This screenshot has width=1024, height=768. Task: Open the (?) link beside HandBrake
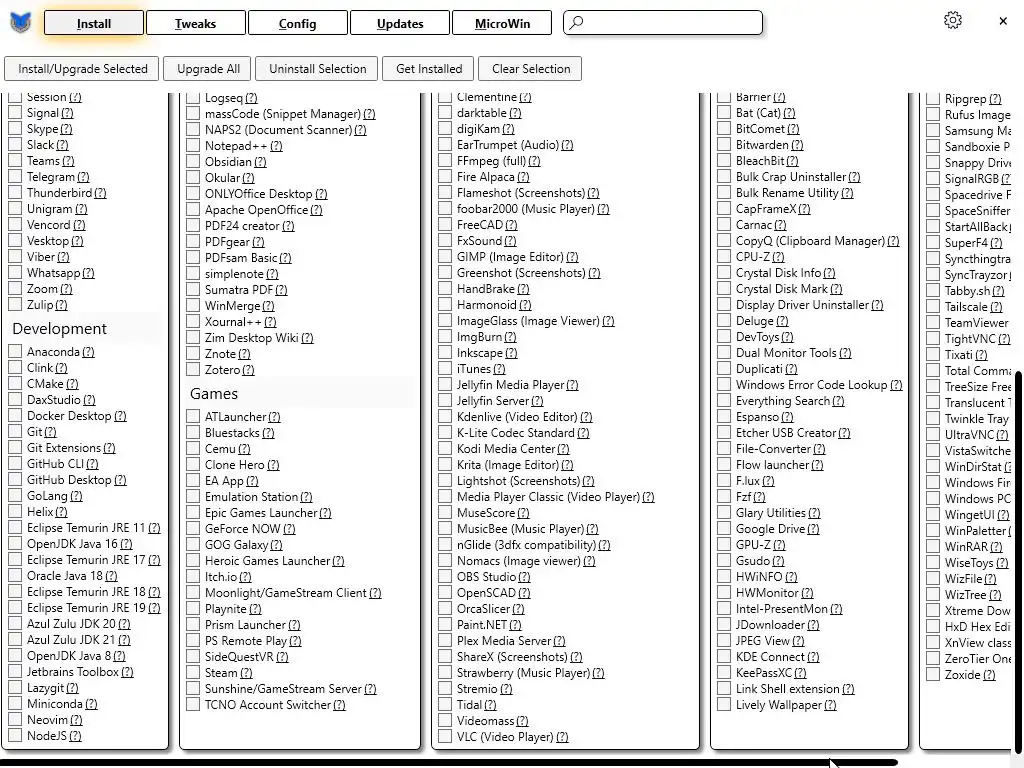[x=523, y=289]
